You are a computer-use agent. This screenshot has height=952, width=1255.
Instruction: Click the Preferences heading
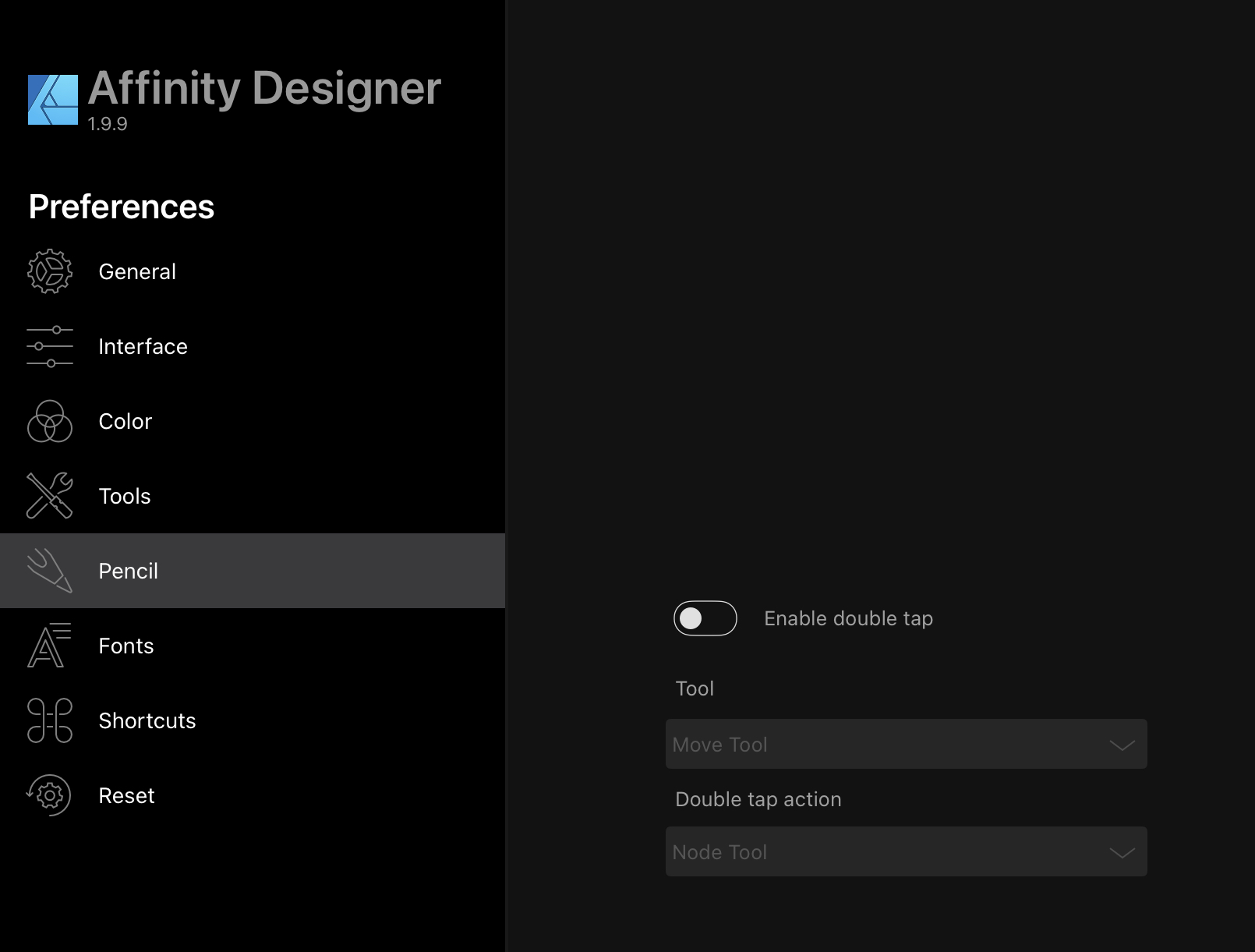(x=122, y=207)
